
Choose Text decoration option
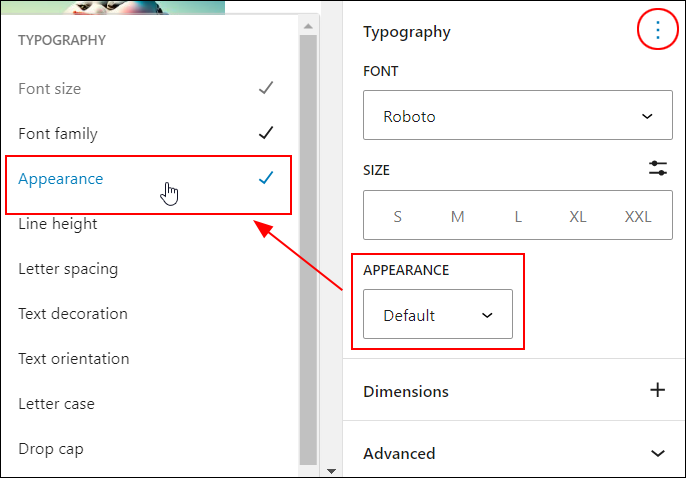[148, 314]
